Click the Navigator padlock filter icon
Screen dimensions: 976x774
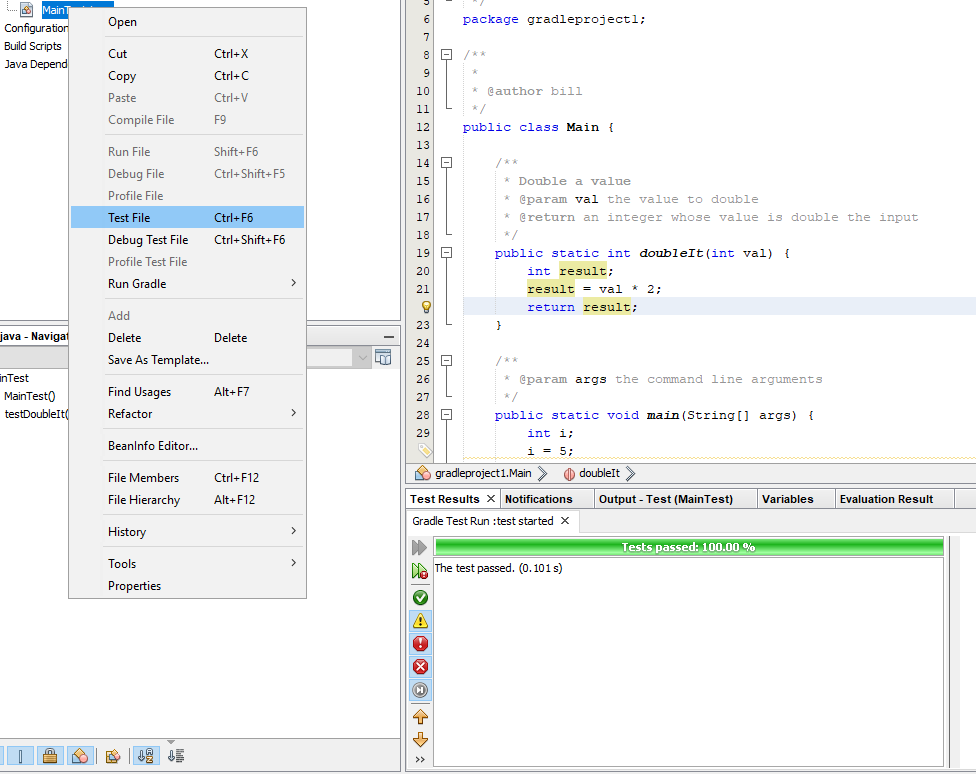(x=51, y=756)
